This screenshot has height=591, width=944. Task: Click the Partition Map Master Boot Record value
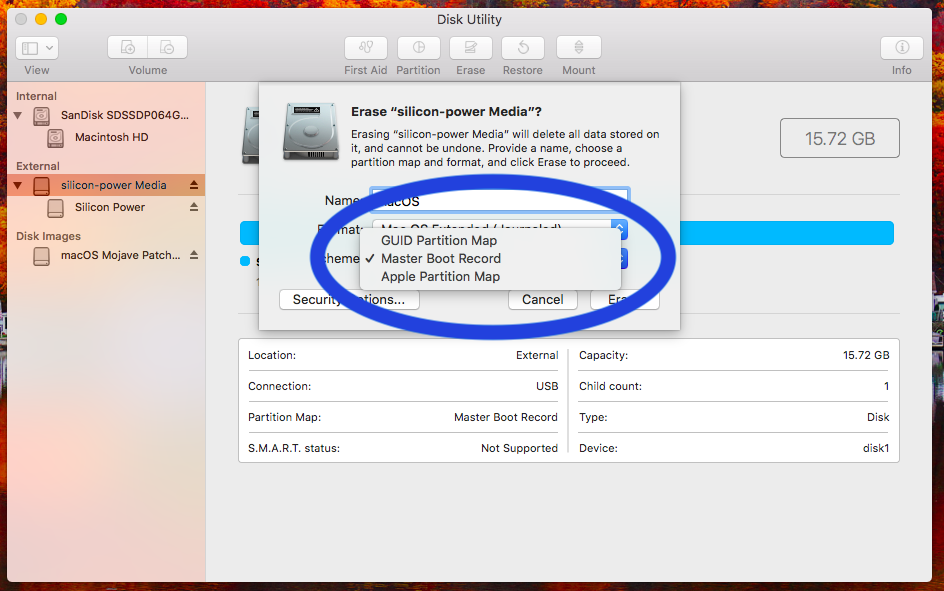click(x=506, y=417)
